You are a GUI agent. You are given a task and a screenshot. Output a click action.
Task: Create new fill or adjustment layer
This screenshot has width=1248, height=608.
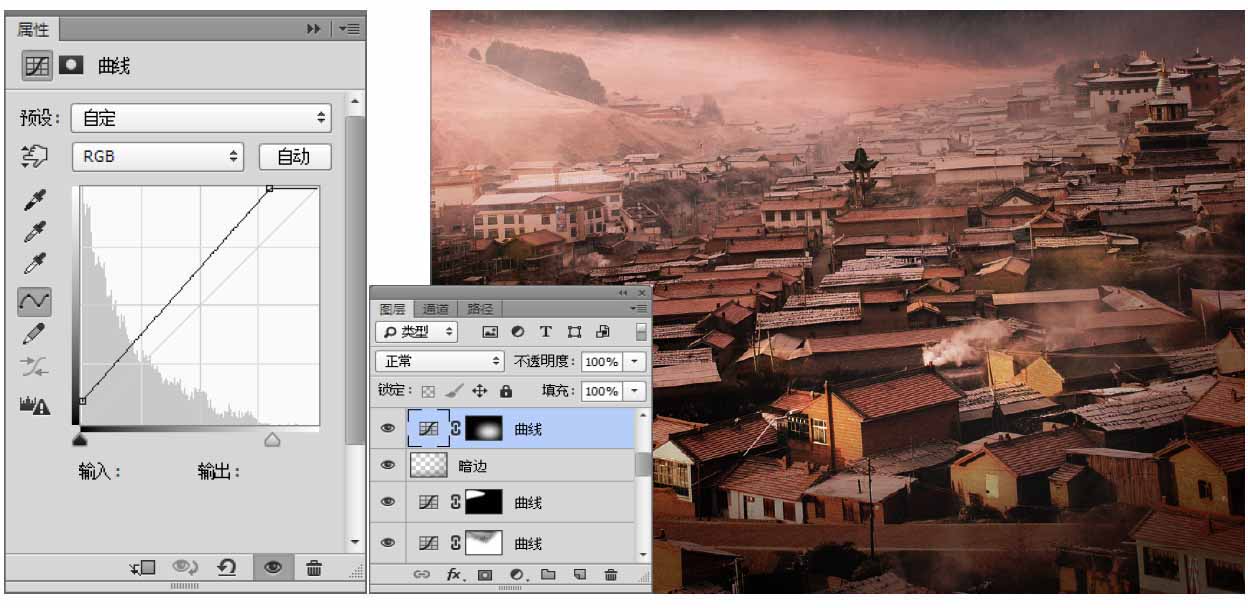click(517, 575)
